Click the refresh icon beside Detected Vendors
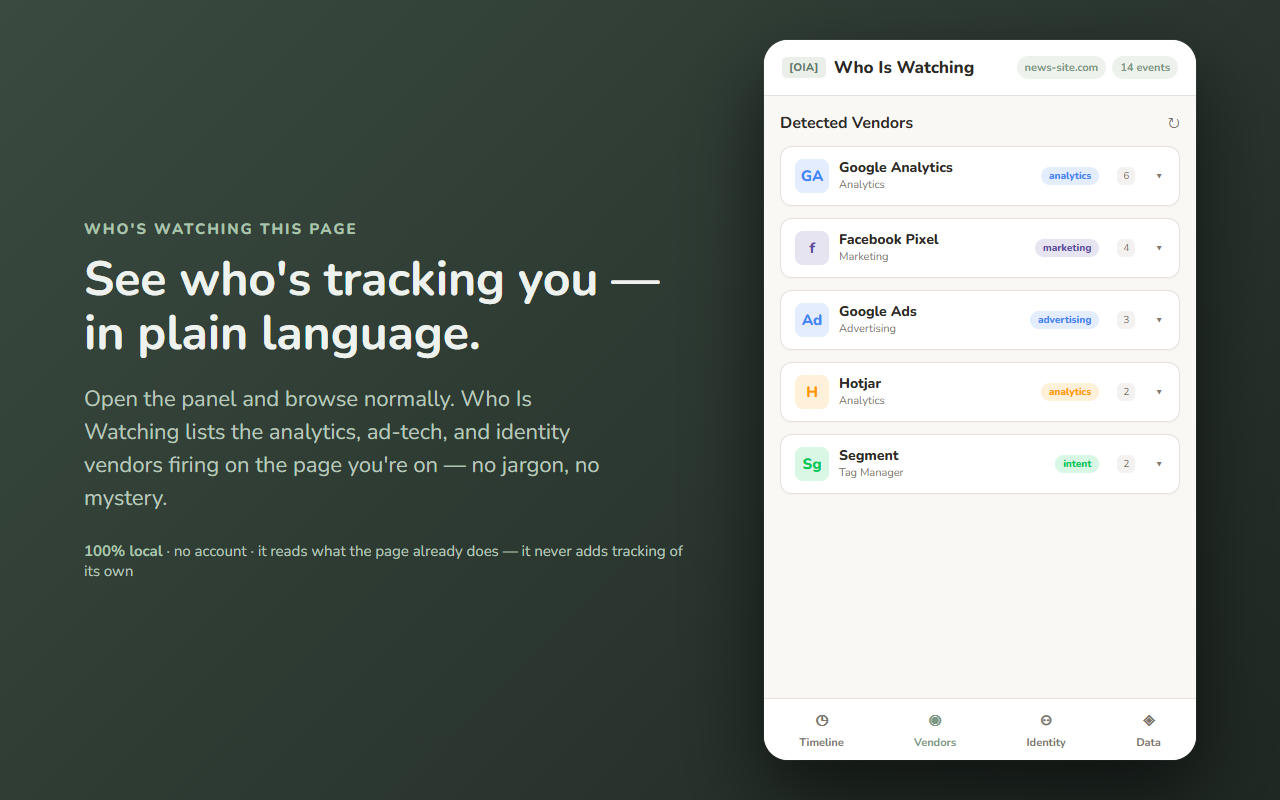 [1173, 123]
